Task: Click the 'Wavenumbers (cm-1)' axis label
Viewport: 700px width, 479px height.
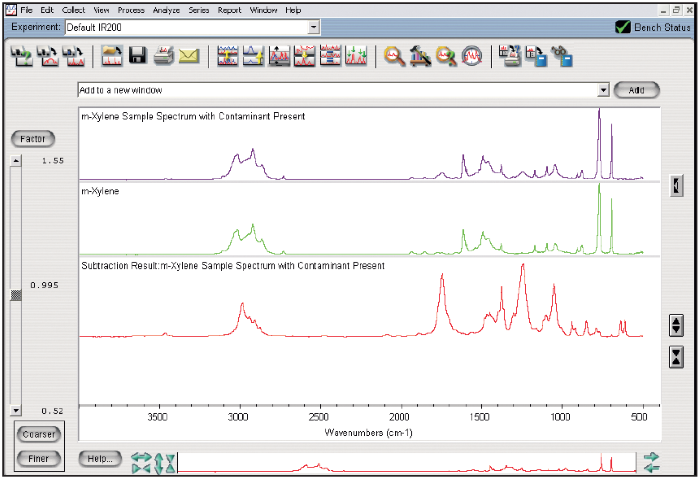Action: point(368,432)
